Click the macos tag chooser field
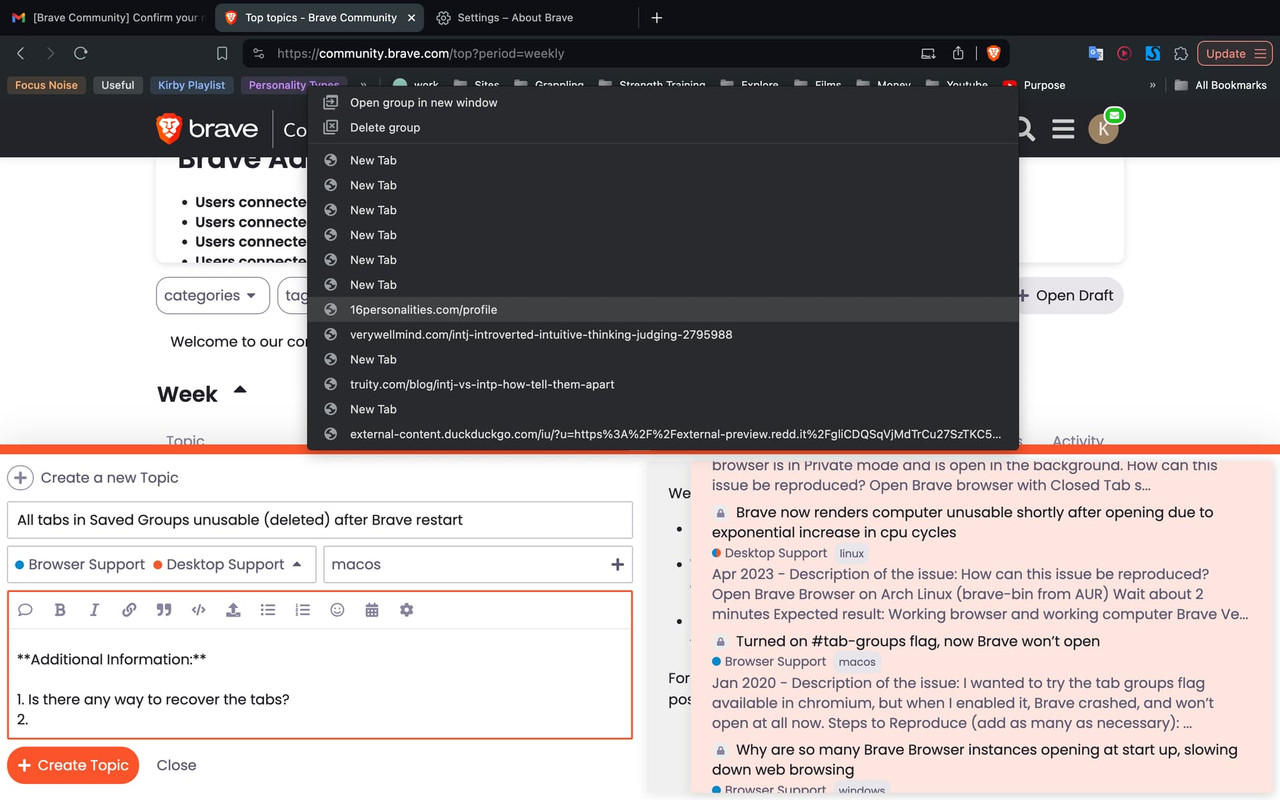 coord(477,564)
